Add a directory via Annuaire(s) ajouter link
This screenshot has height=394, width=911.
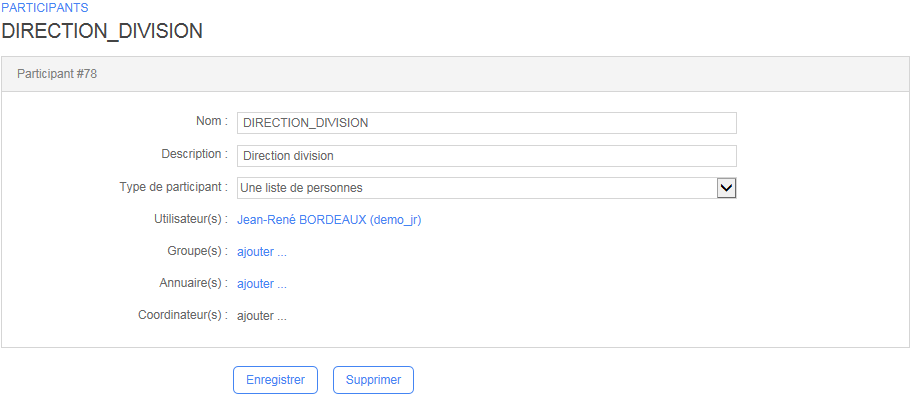pos(262,284)
